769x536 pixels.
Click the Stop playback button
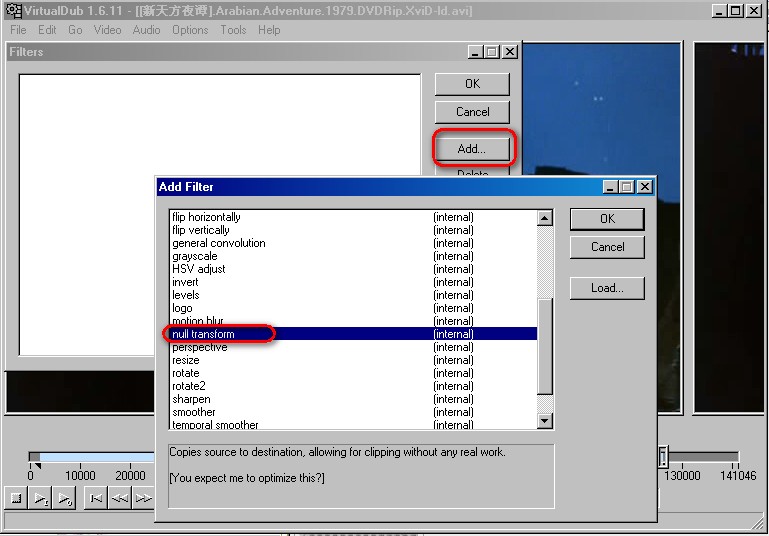point(16,498)
